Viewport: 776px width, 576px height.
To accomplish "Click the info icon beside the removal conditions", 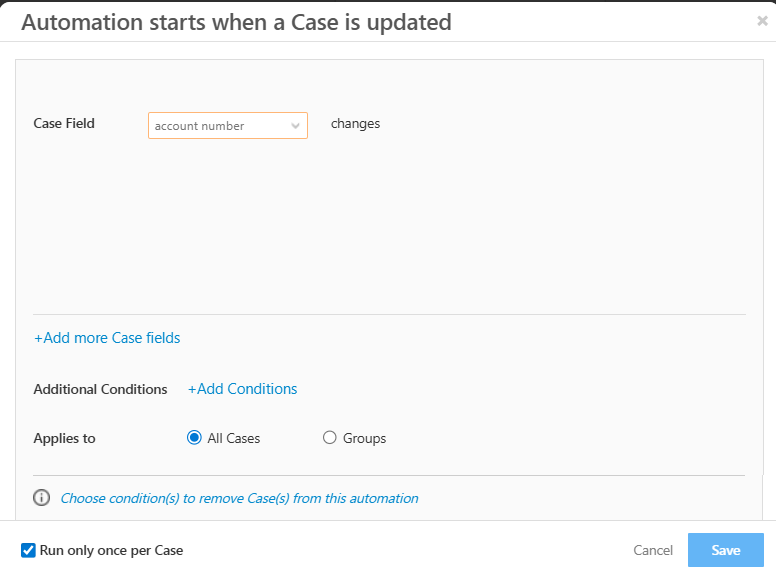I will 42,498.
